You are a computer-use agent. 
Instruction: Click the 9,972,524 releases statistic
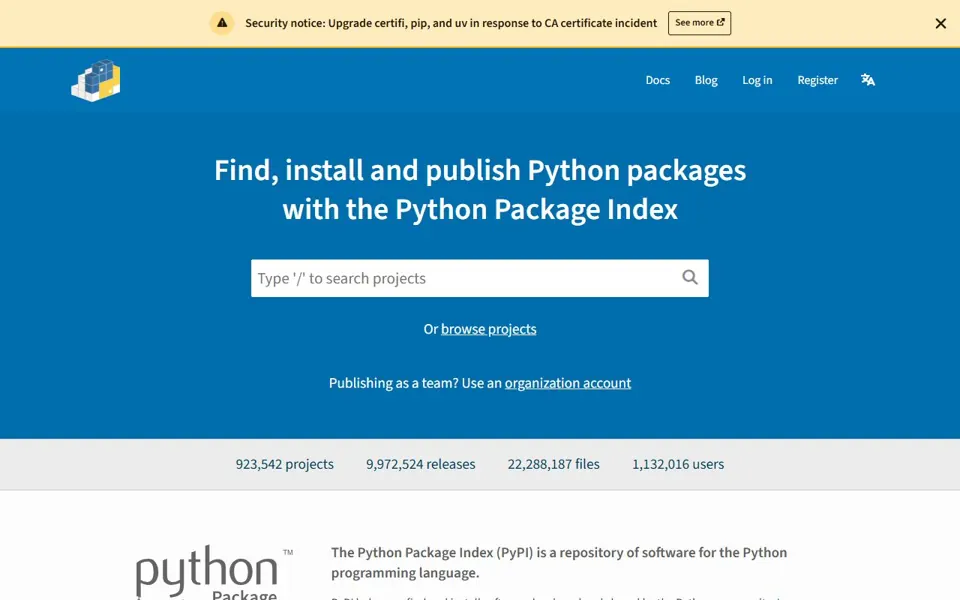click(x=421, y=464)
